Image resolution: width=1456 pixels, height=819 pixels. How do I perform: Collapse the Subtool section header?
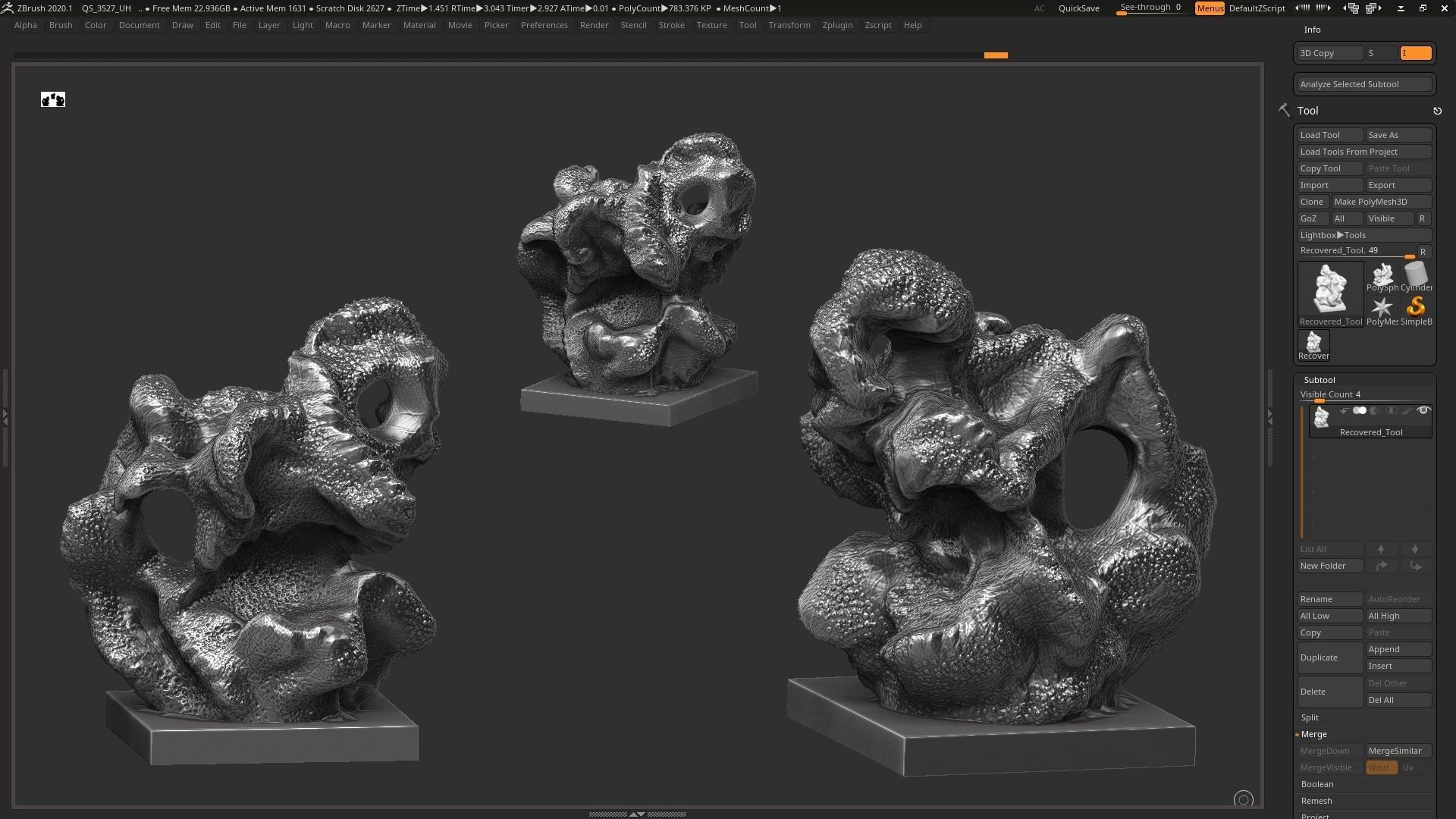click(1319, 380)
